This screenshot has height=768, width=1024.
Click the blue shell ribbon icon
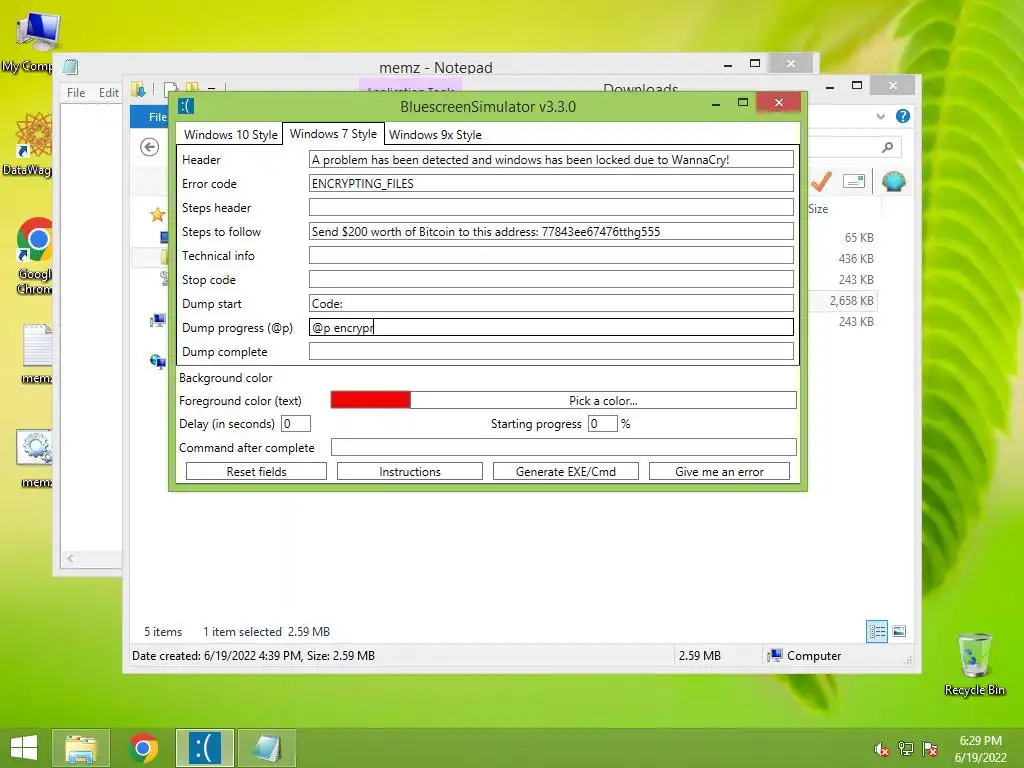click(x=893, y=181)
